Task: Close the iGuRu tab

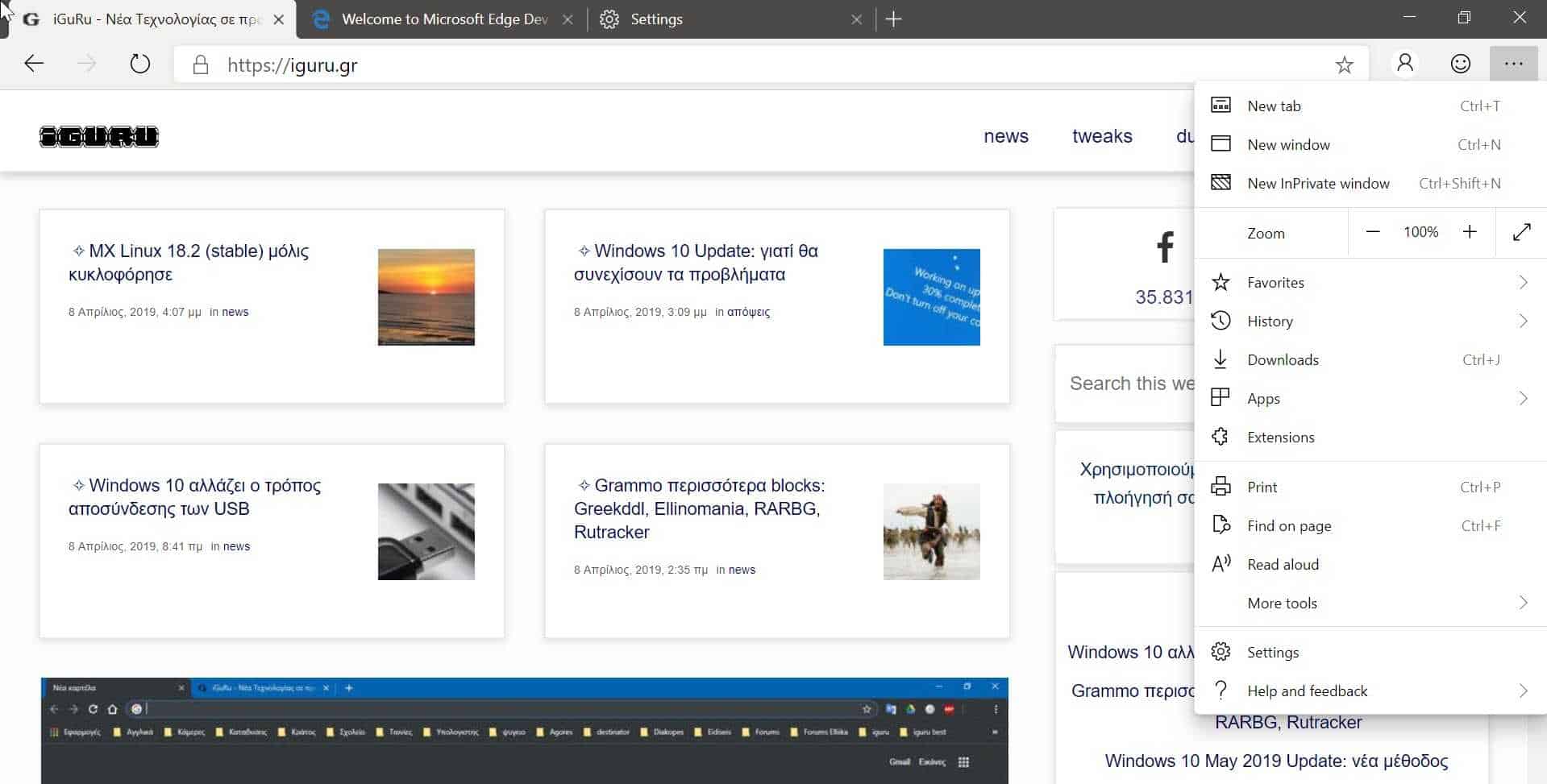Action: (279, 19)
